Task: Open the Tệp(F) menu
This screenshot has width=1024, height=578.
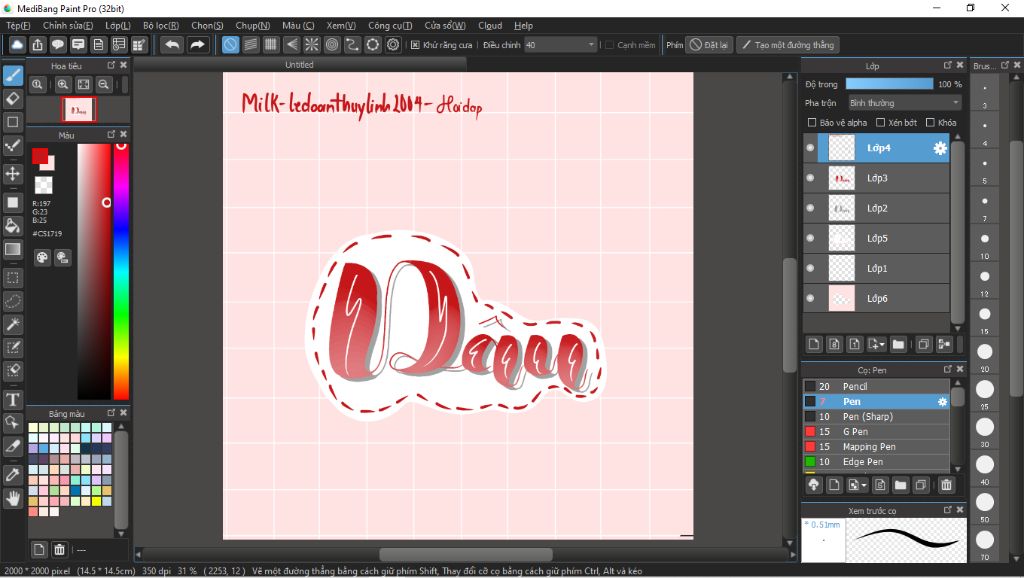Action: [18, 25]
